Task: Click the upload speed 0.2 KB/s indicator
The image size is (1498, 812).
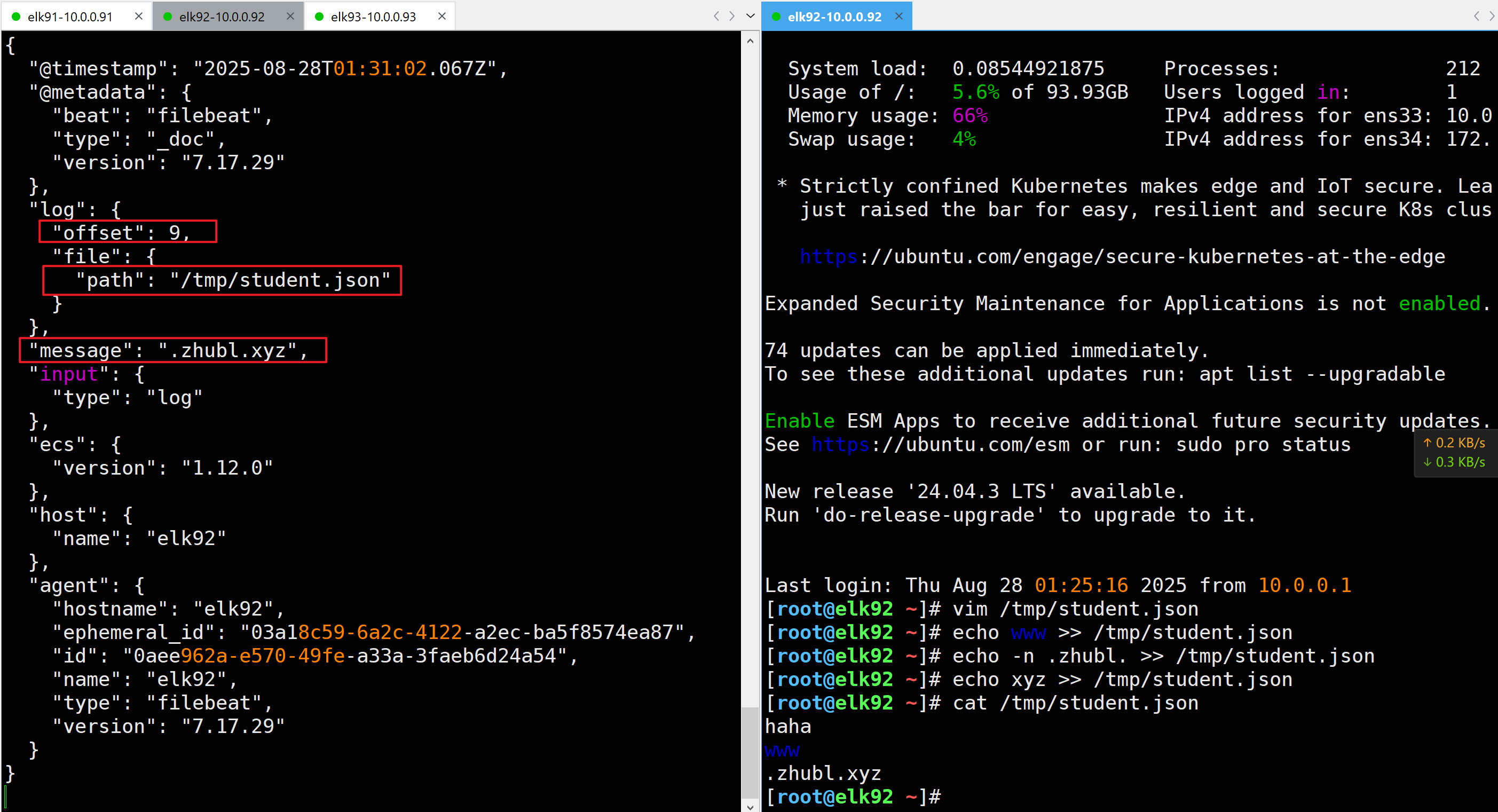Action: (x=1454, y=443)
